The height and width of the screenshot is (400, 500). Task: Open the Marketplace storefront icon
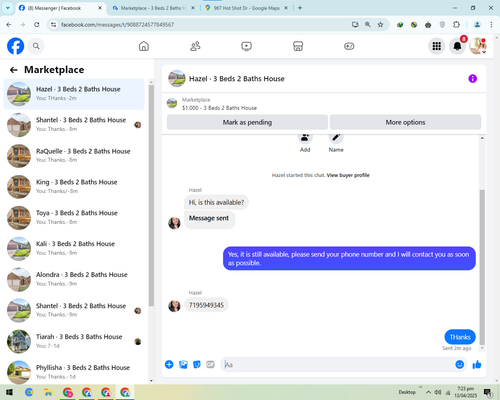click(x=298, y=46)
